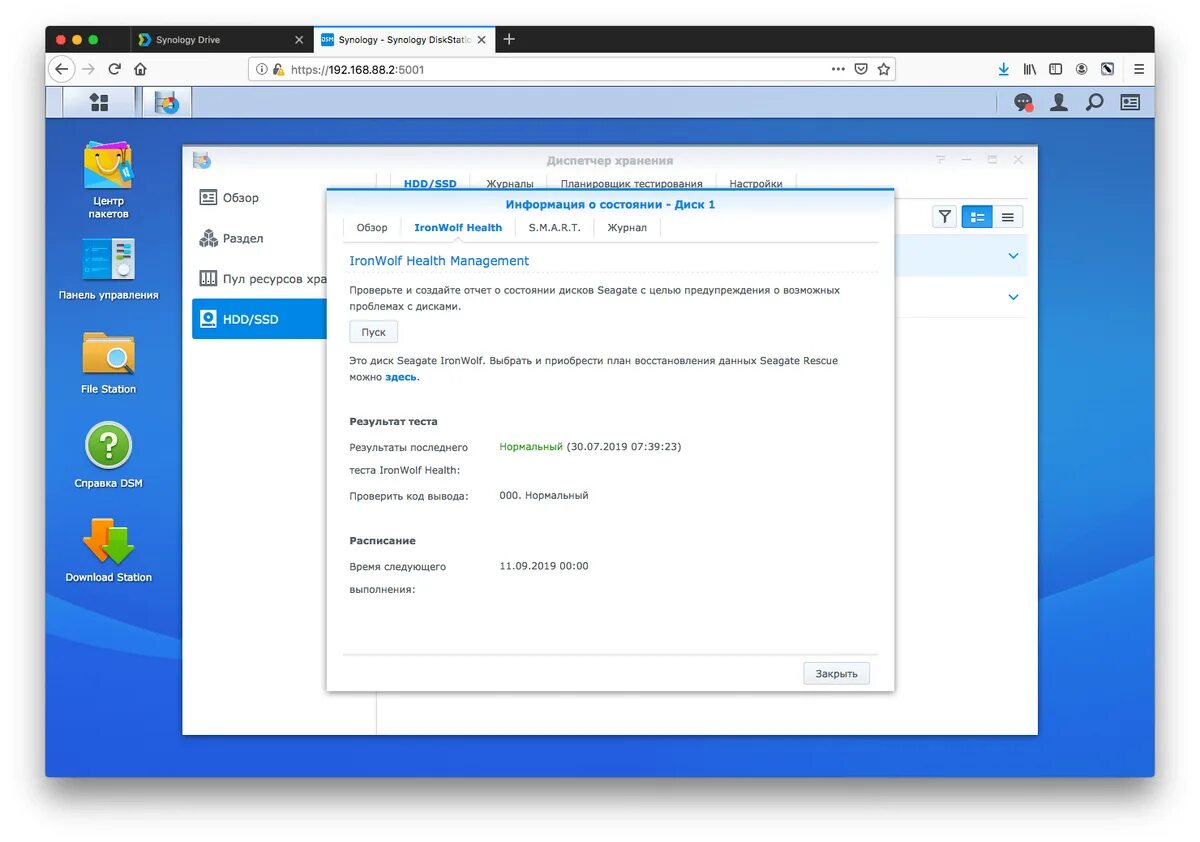Image resolution: width=1200 pixels, height=842 pixels.
Task: Switch to Synology Drive browser tab
Action: (x=222, y=40)
